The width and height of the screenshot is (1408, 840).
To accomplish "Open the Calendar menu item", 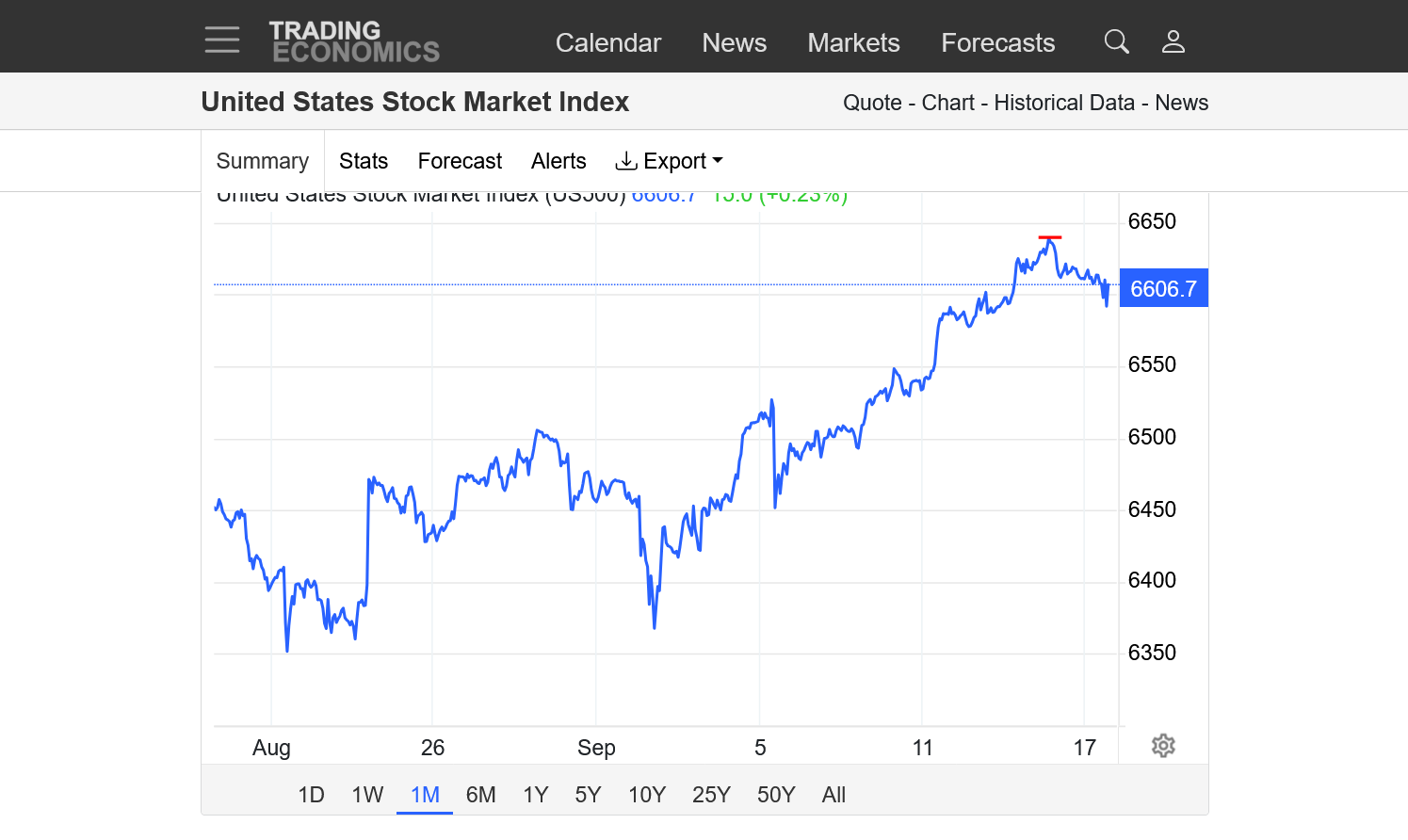I will click(608, 42).
